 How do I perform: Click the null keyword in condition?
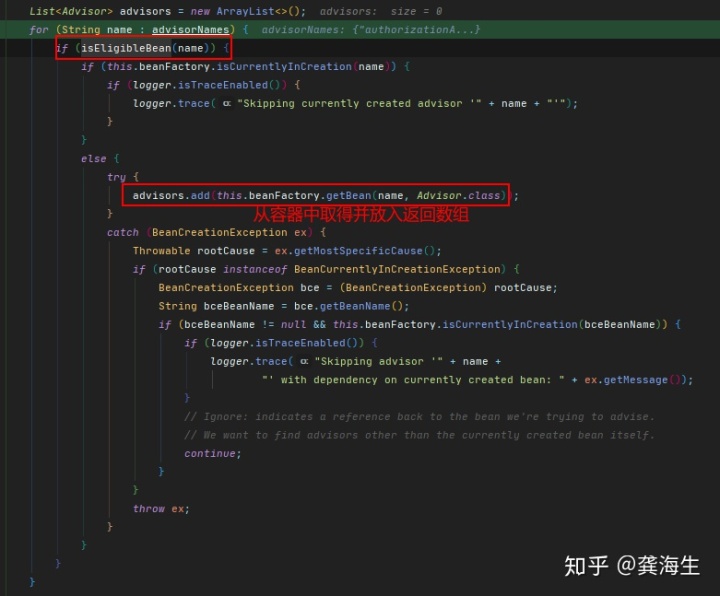click(293, 325)
